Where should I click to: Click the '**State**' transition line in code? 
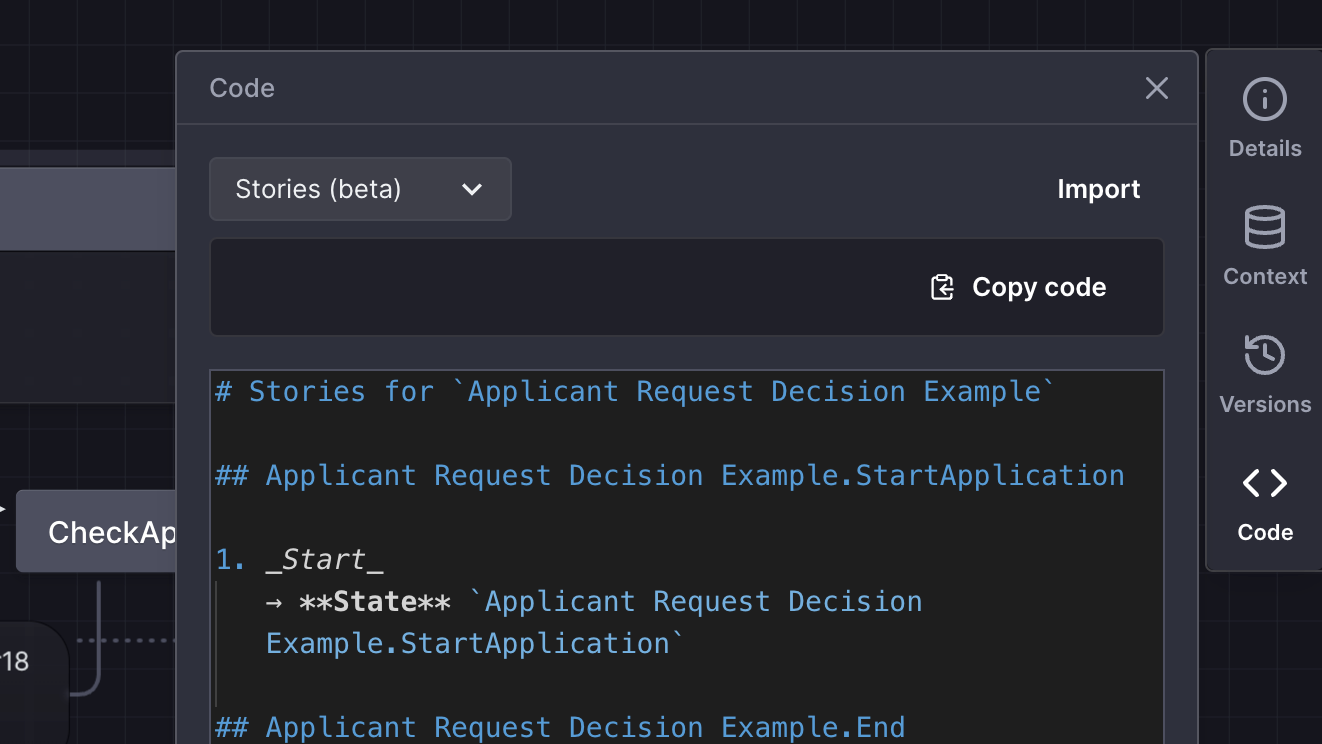coord(594,602)
